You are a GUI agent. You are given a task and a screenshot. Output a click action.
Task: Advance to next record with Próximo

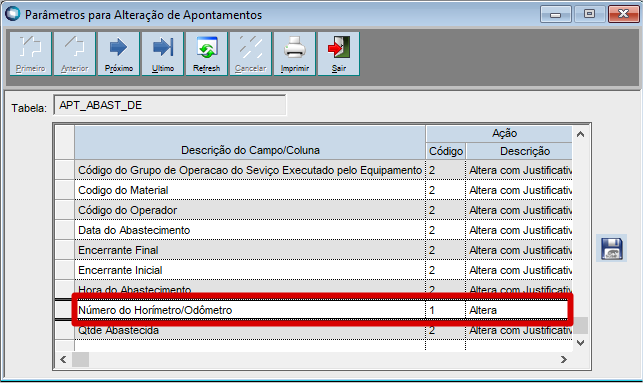pos(119,54)
